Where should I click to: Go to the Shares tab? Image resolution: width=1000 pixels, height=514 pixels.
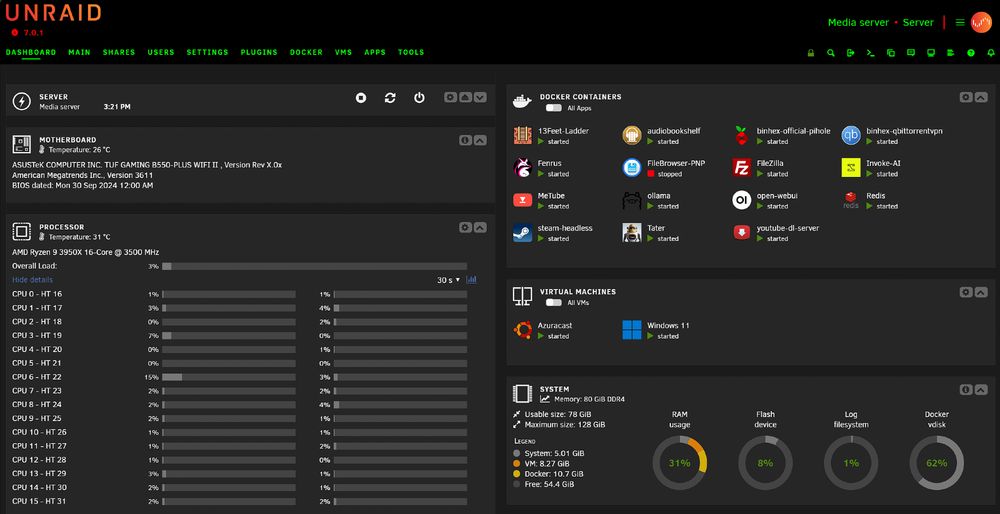coord(119,52)
